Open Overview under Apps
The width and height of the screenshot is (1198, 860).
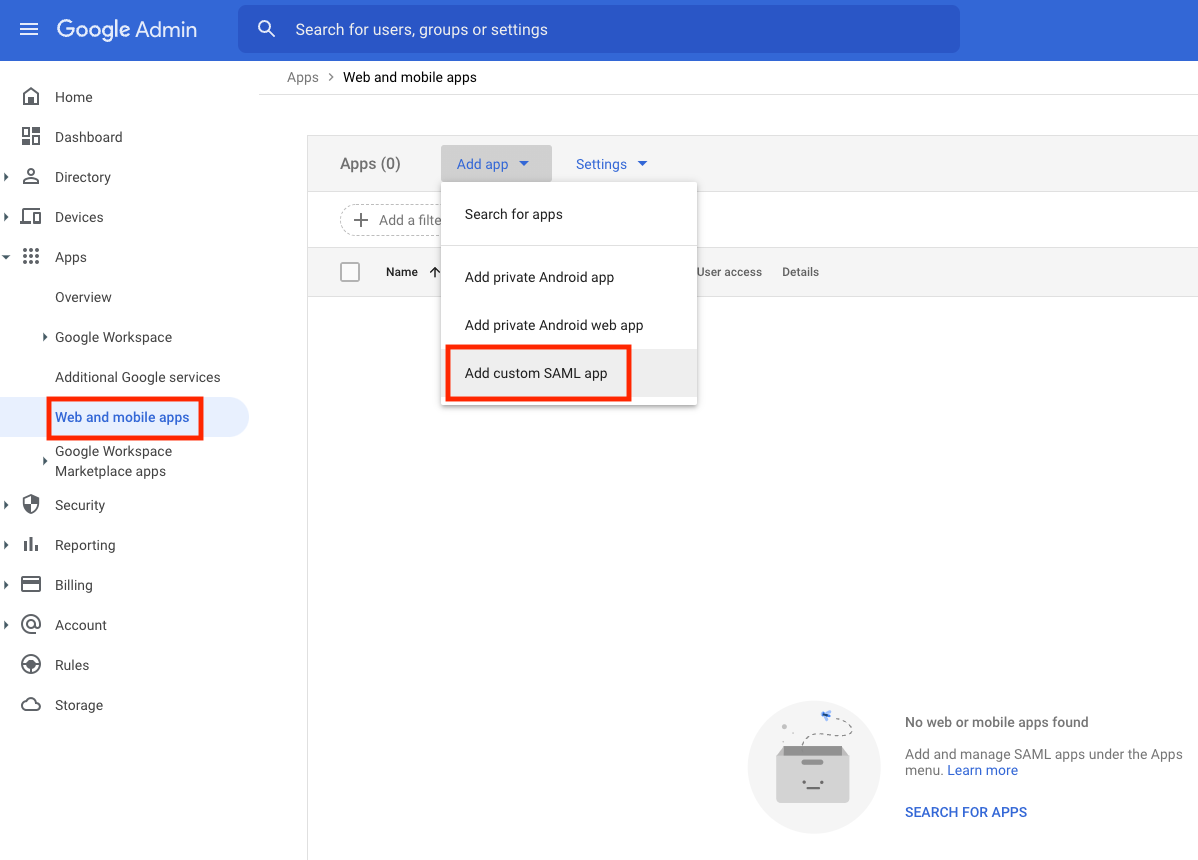pos(83,297)
